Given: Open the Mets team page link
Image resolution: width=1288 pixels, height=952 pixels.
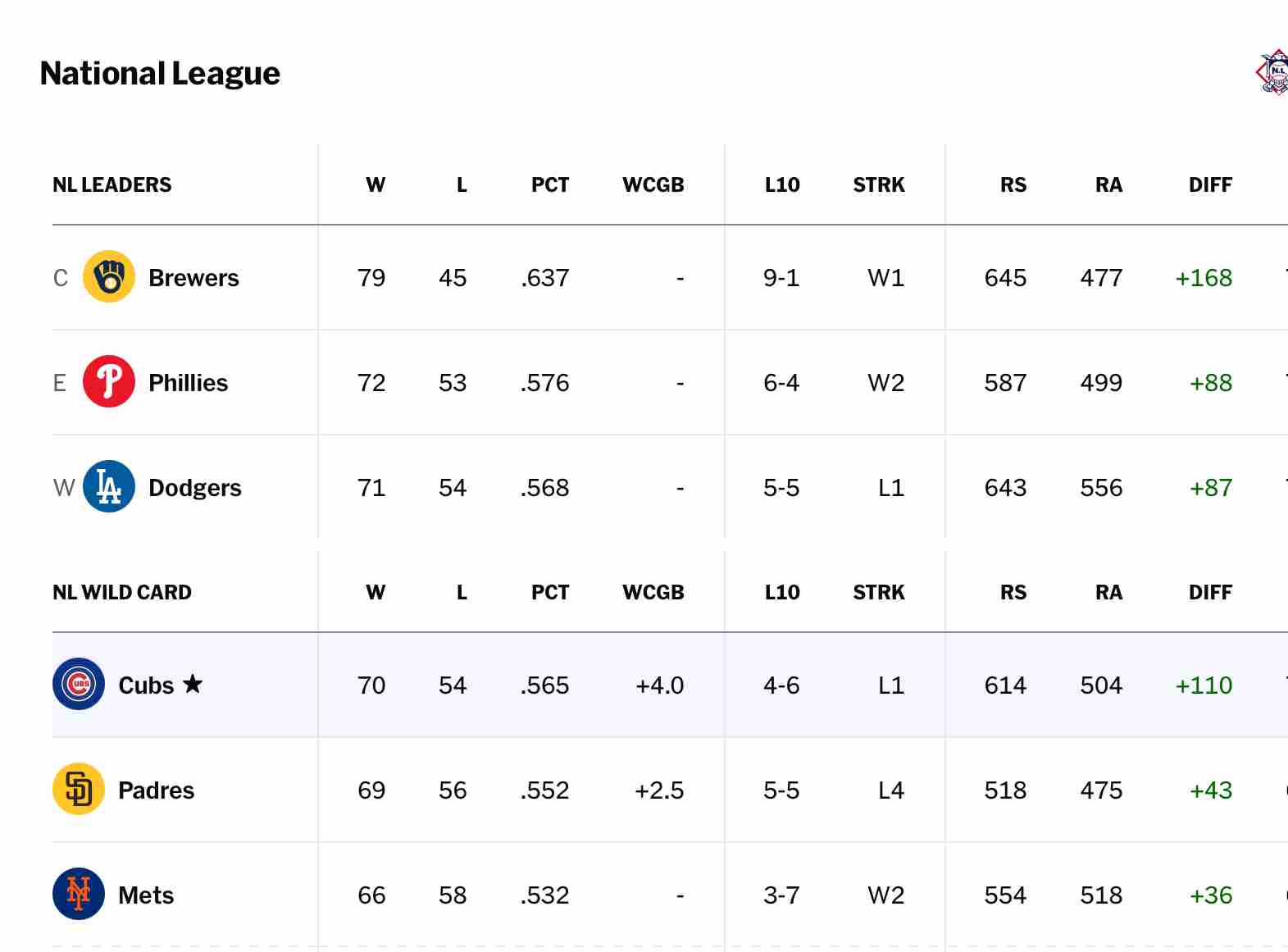Looking at the screenshot, I should [146, 895].
